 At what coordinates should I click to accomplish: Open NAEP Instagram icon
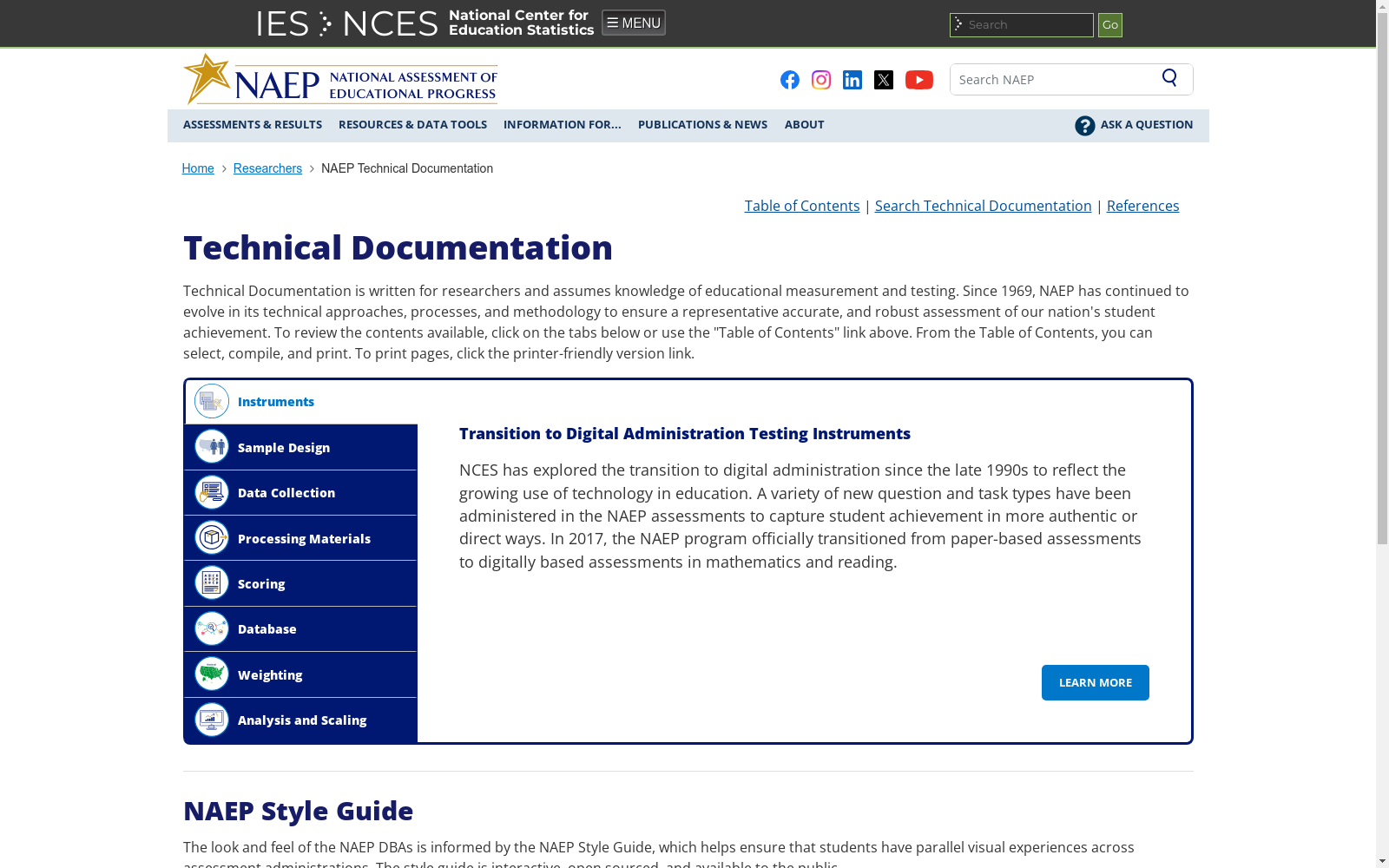click(x=820, y=80)
